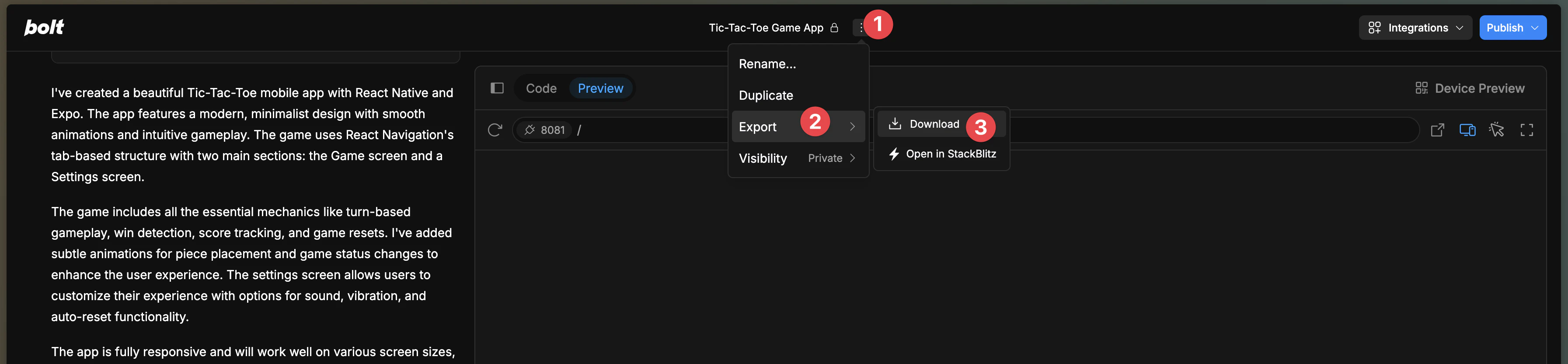Click Download in Export submenu
The height and width of the screenshot is (364, 1568).
(x=934, y=124)
